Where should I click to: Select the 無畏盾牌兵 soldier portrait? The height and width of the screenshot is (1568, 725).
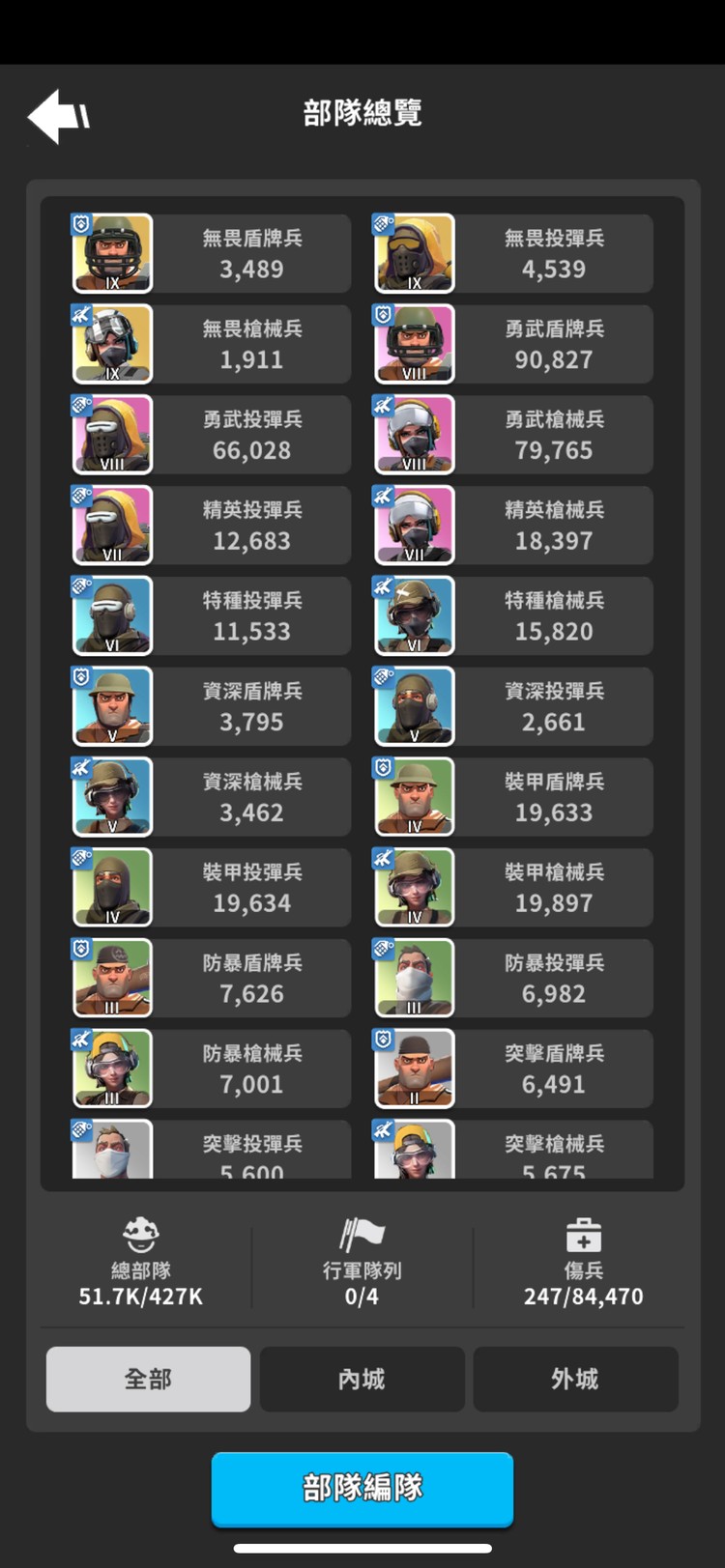click(x=112, y=253)
